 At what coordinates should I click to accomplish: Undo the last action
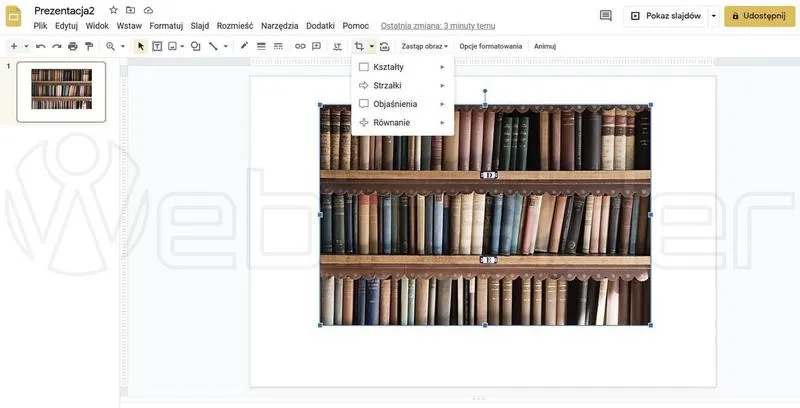coord(41,46)
